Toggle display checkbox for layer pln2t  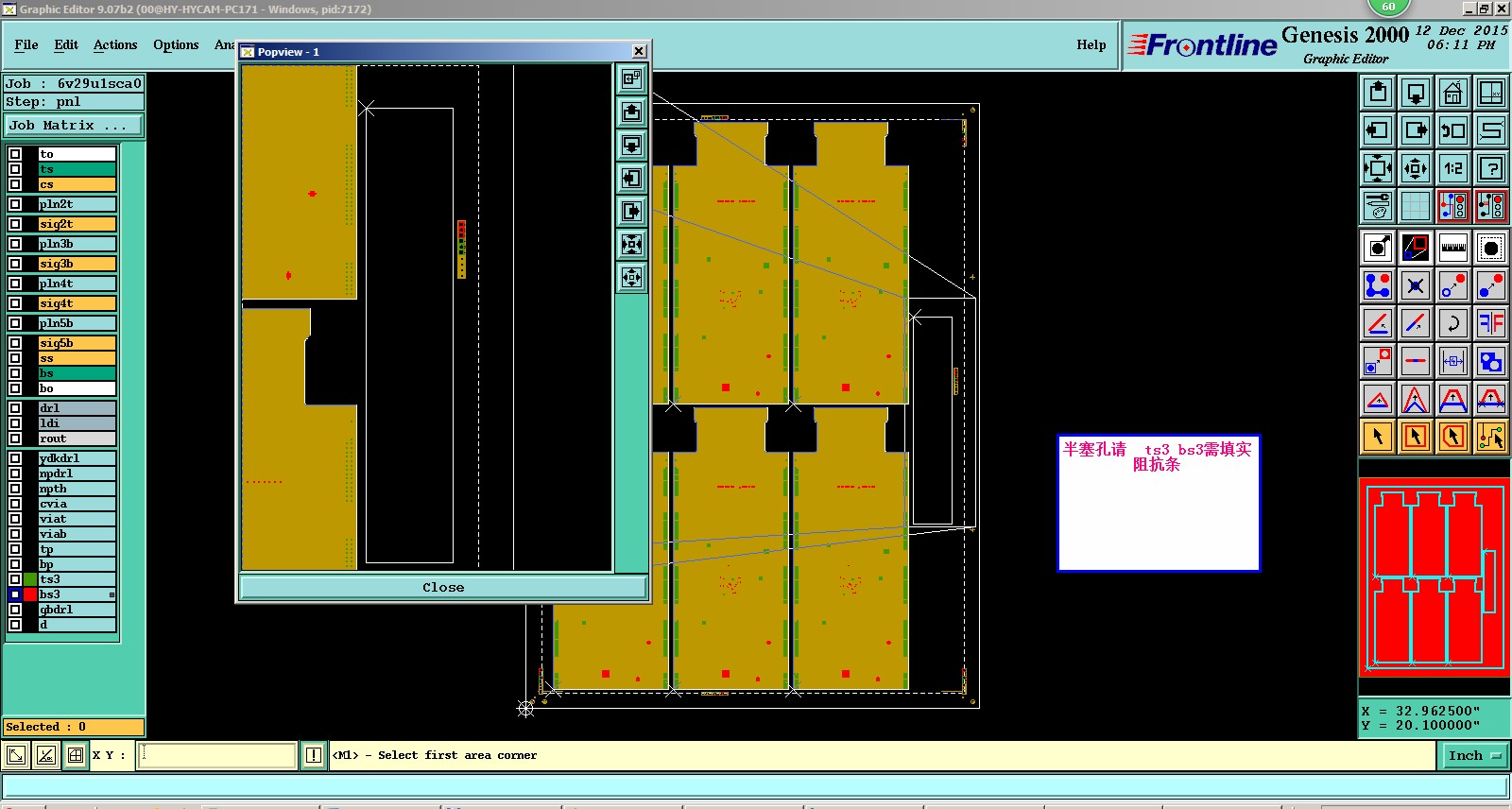[15, 204]
